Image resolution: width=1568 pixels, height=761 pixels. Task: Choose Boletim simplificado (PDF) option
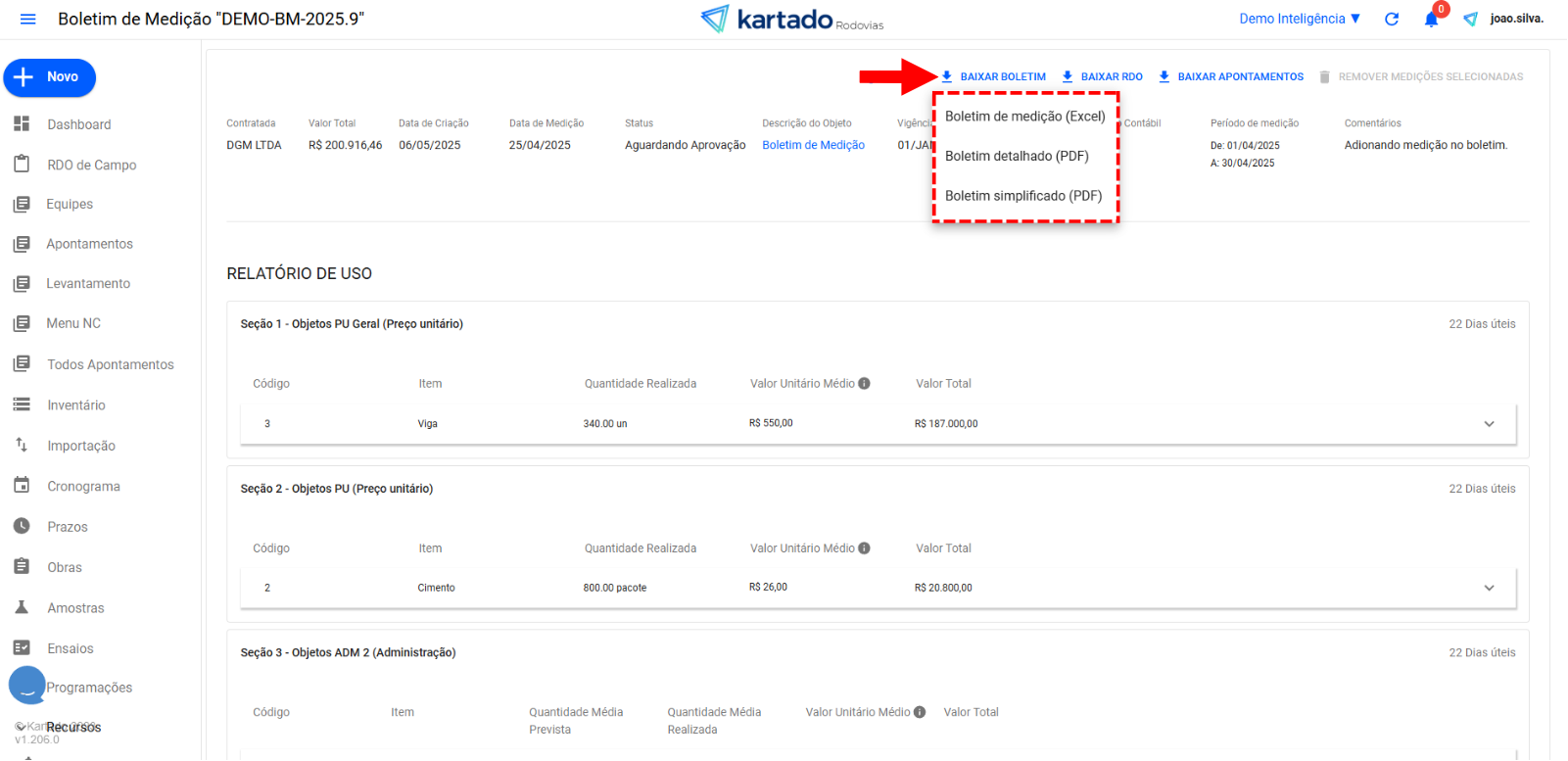1022,196
